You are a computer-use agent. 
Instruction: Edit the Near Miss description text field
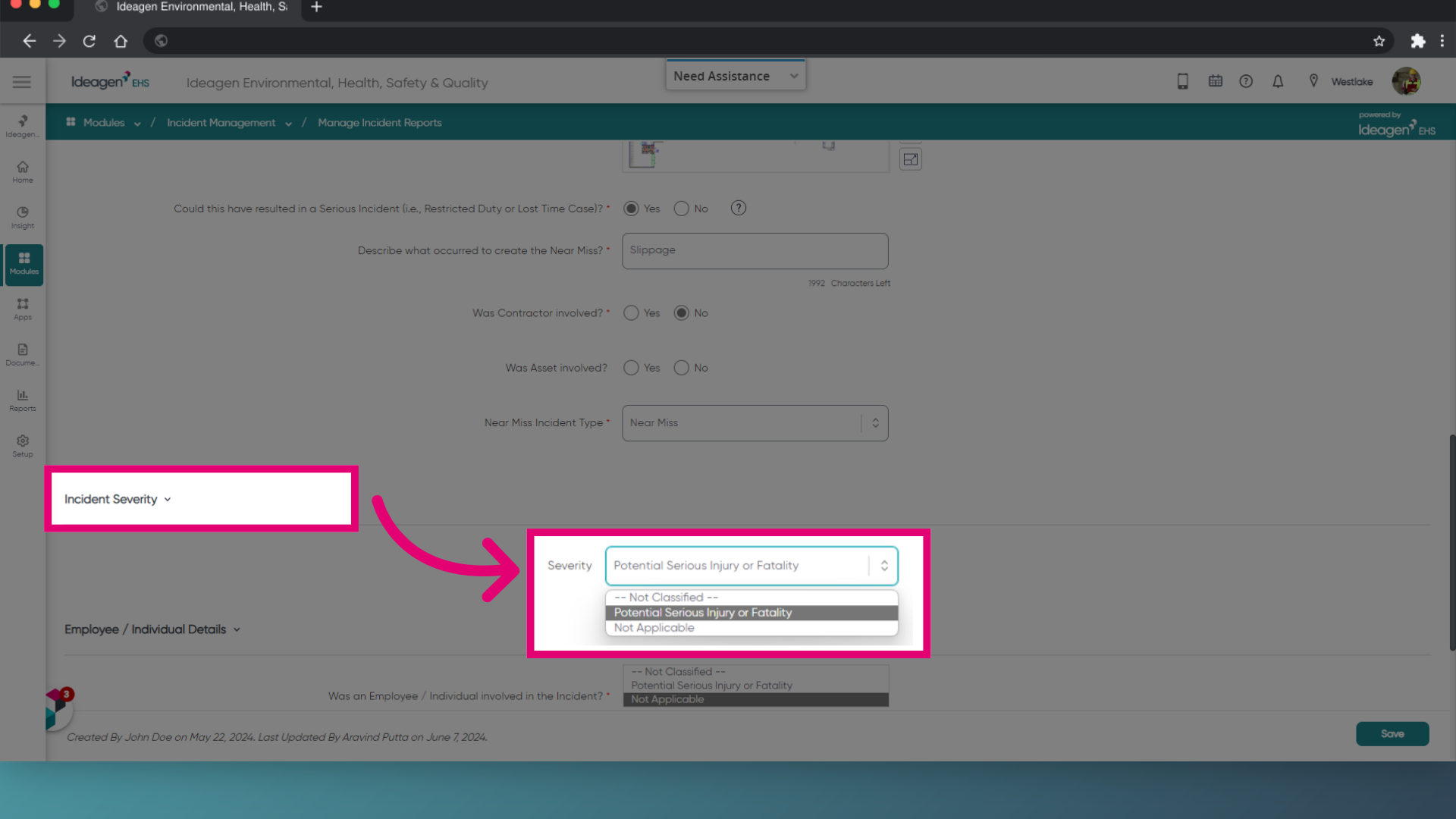[x=755, y=250]
